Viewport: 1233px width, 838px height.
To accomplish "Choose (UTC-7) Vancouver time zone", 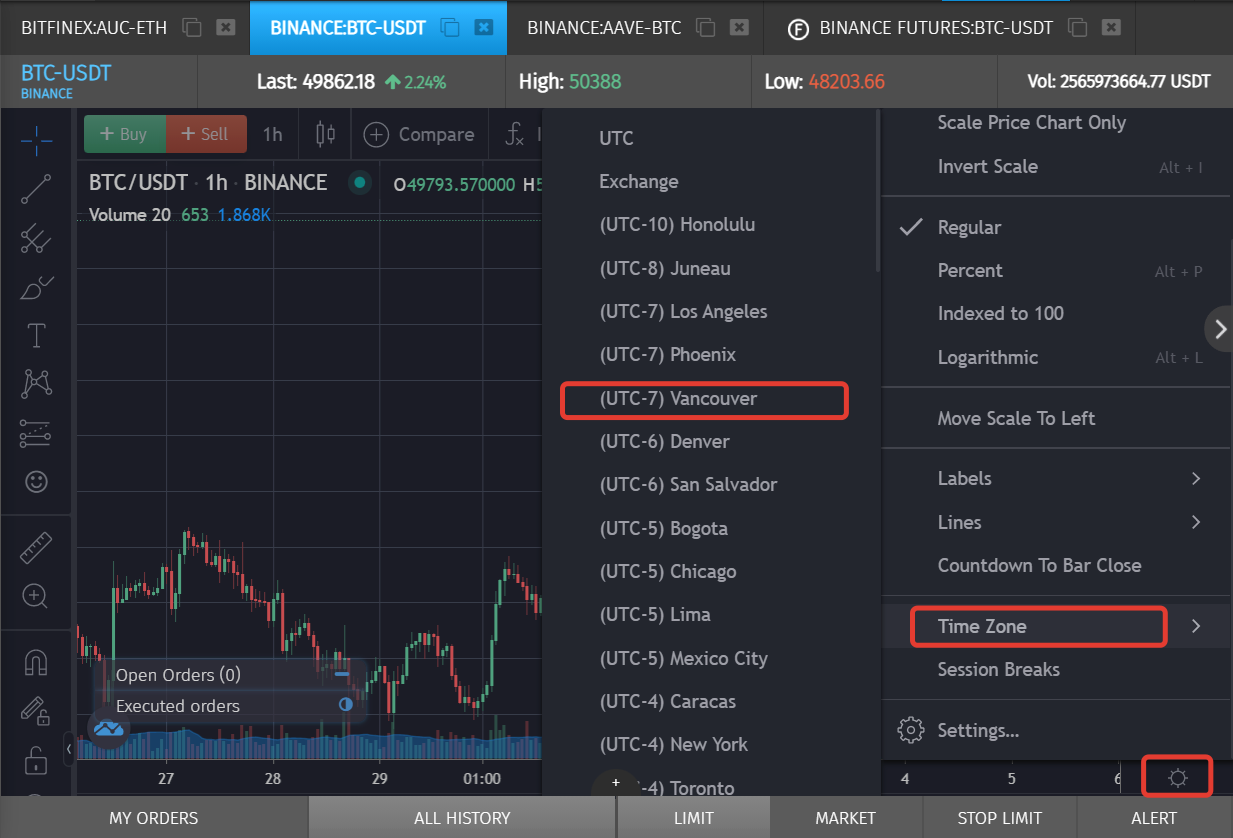I will [x=705, y=398].
